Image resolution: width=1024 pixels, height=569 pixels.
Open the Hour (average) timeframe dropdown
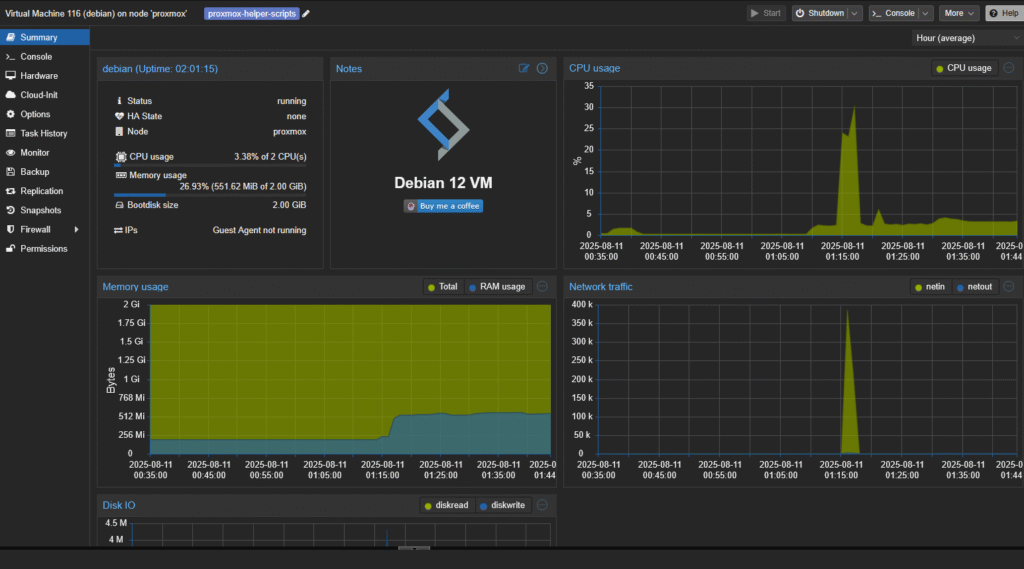click(x=965, y=38)
